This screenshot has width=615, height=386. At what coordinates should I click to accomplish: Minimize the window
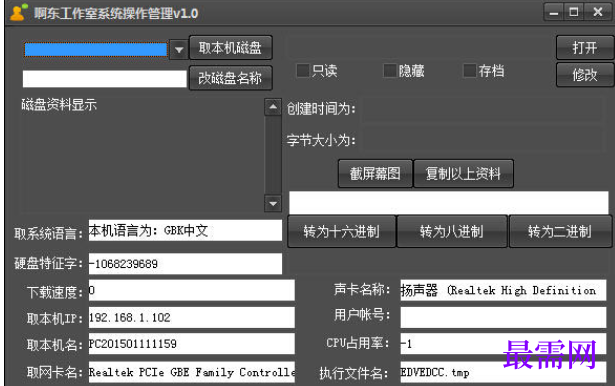[554, 12]
